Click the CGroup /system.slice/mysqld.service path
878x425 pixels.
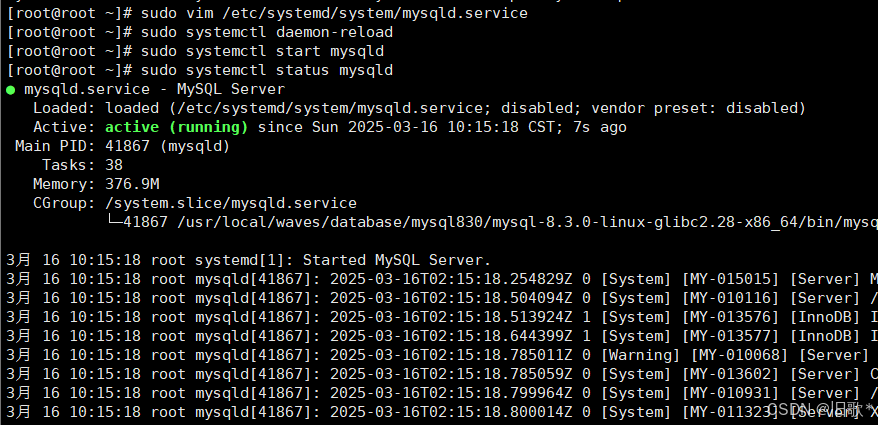[230, 203]
